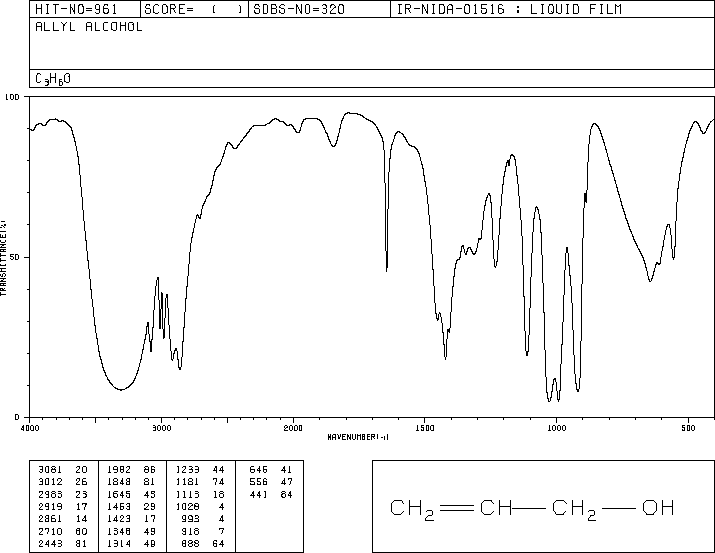
Task: Click the WAVENUMBER x-axis title
Action: [358, 437]
